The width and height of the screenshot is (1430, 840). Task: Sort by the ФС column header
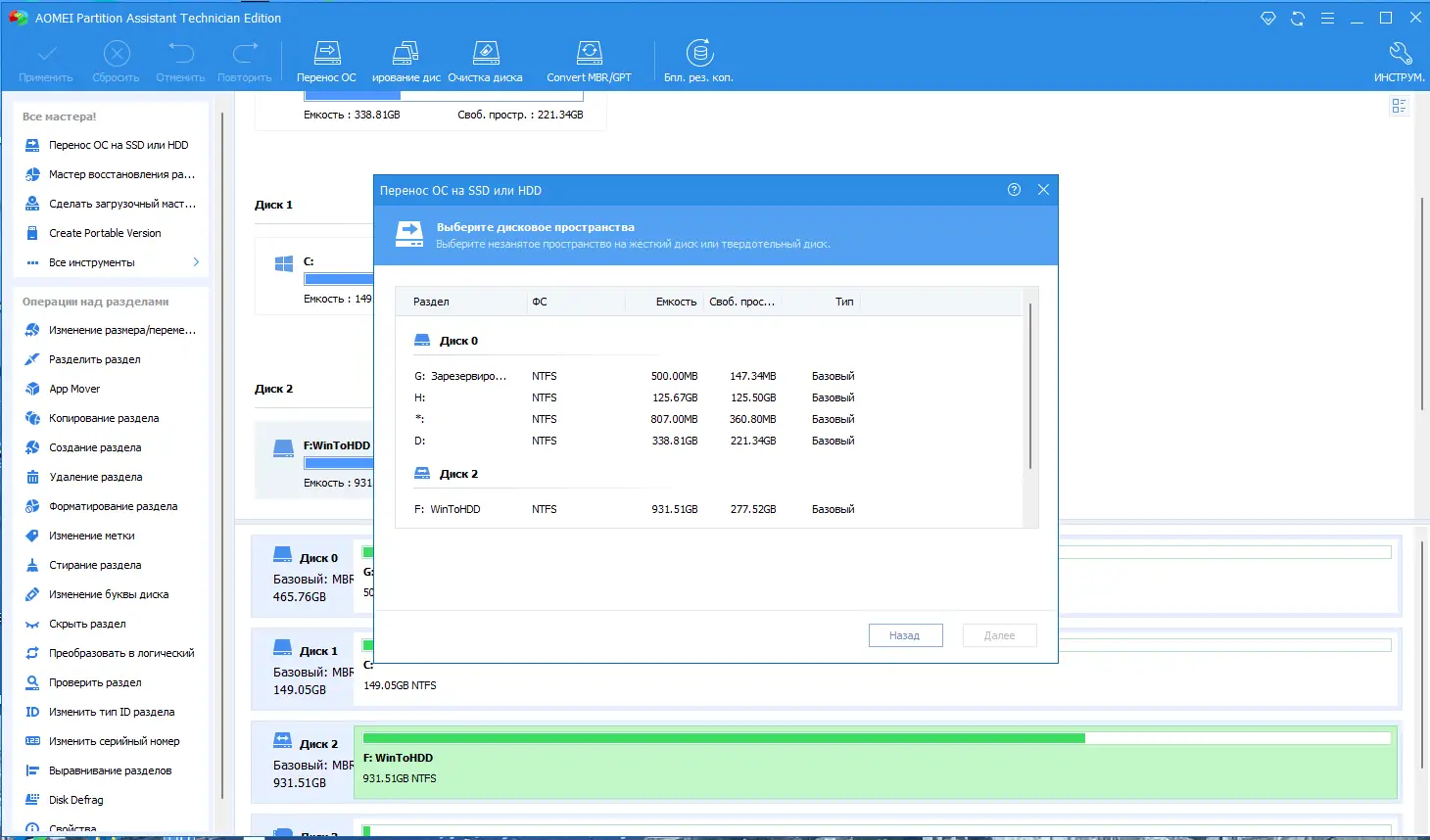point(576,302)
